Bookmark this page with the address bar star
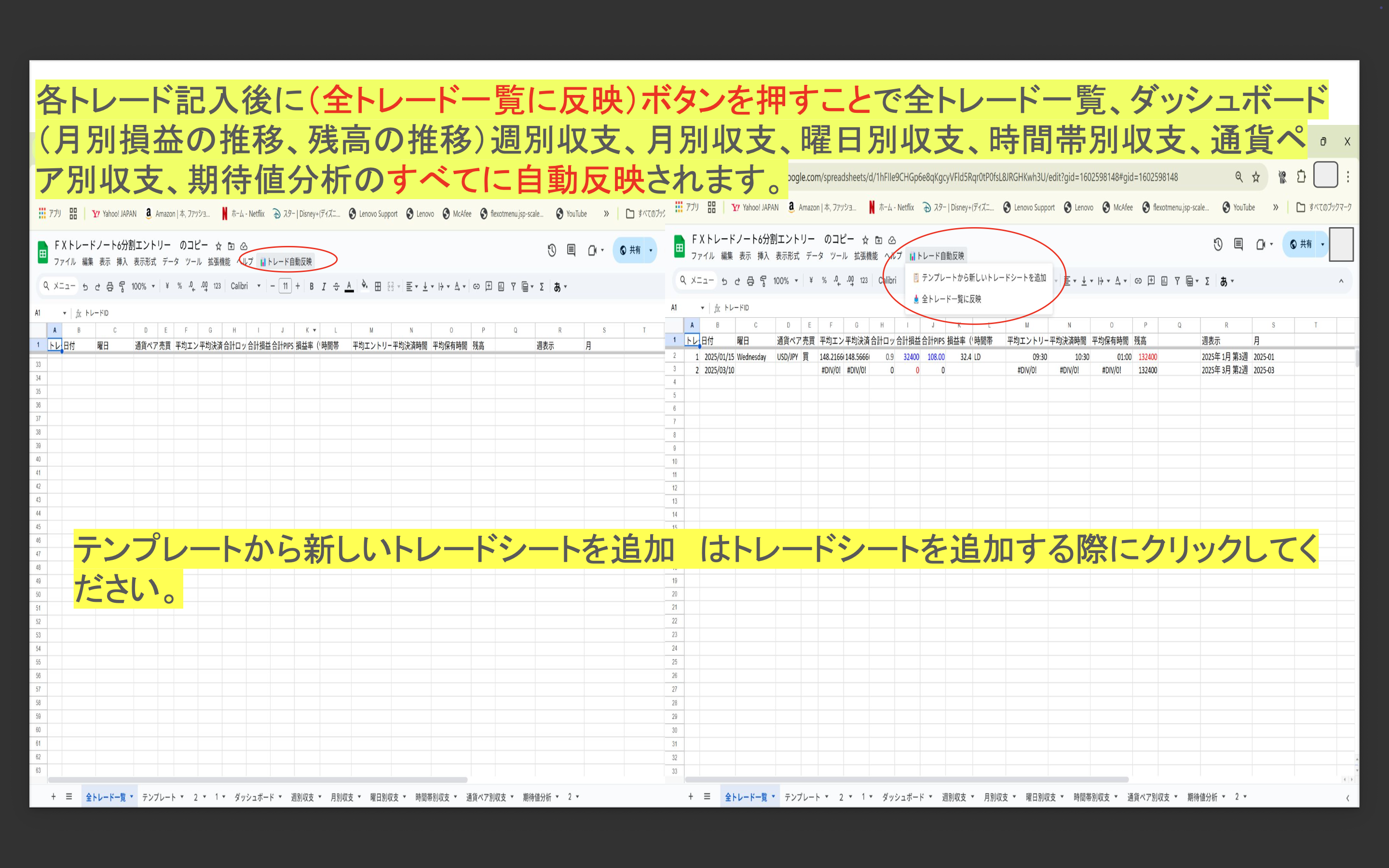The image size is (1389, 868). [1256, 177]
